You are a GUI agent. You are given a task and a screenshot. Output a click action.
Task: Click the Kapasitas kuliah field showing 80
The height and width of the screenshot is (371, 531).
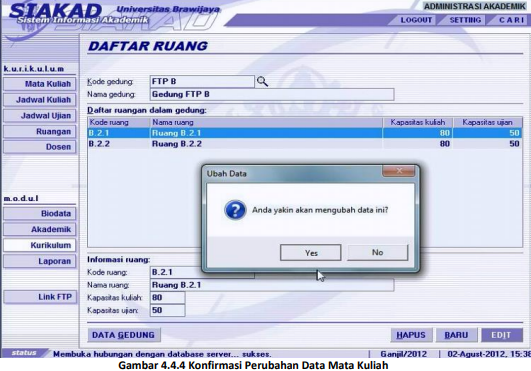pos(167,298)
